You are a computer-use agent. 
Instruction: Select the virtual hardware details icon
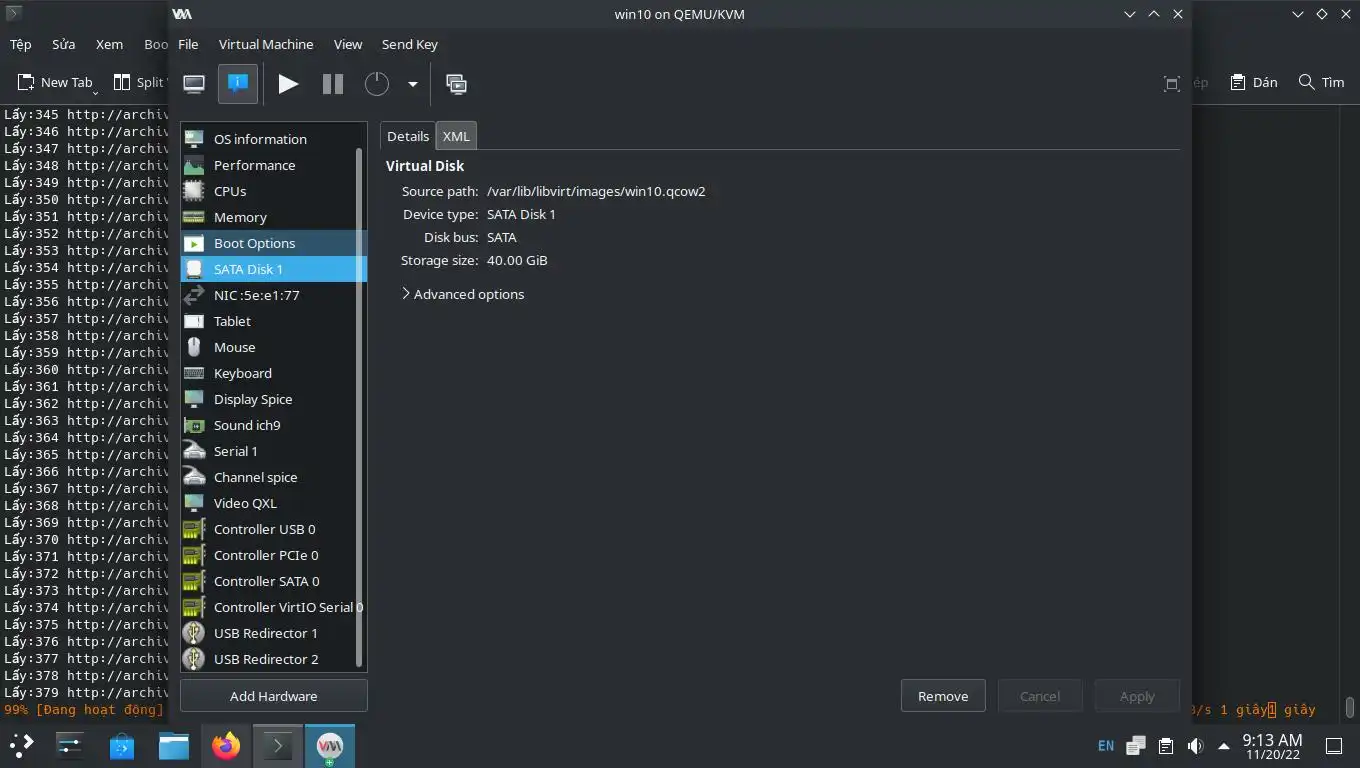point(238,84)
